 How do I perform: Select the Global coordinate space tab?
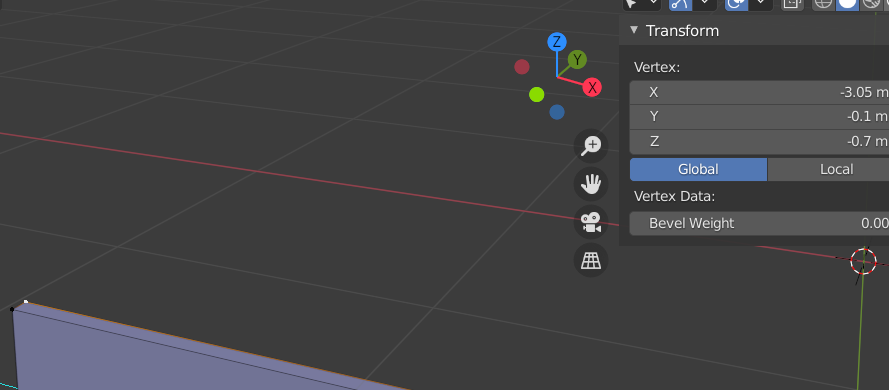[698, 169]
